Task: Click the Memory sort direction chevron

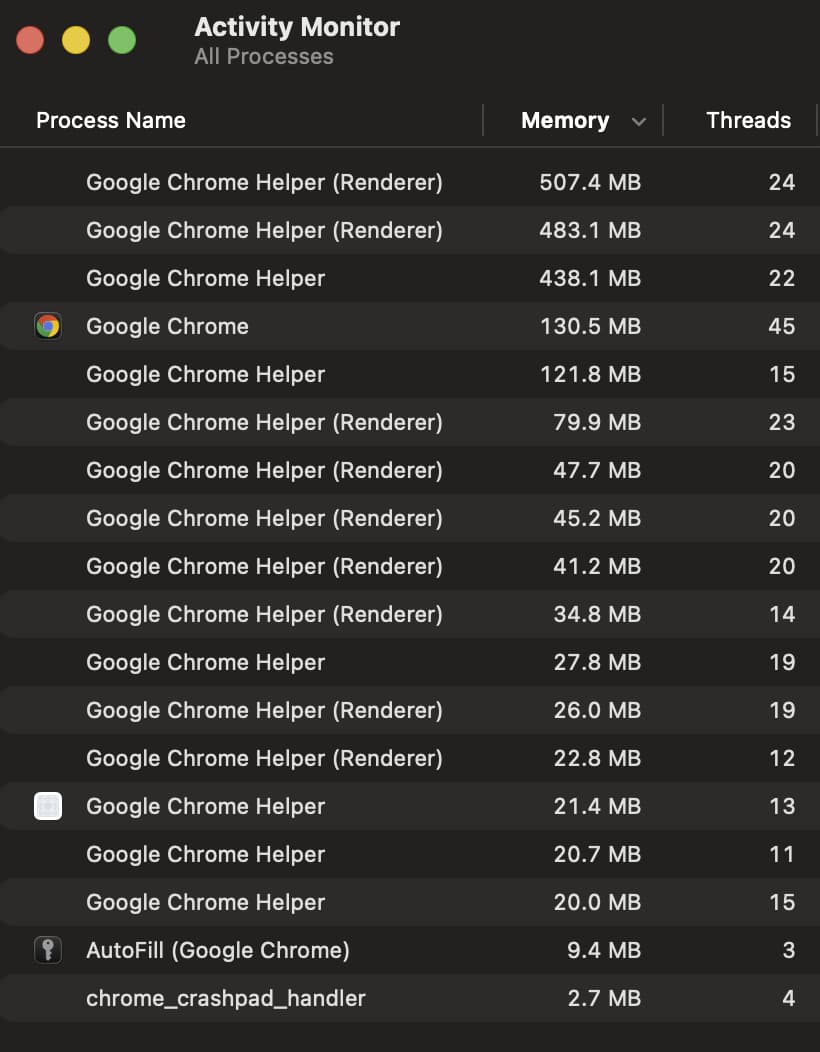Action: point(640,120)
